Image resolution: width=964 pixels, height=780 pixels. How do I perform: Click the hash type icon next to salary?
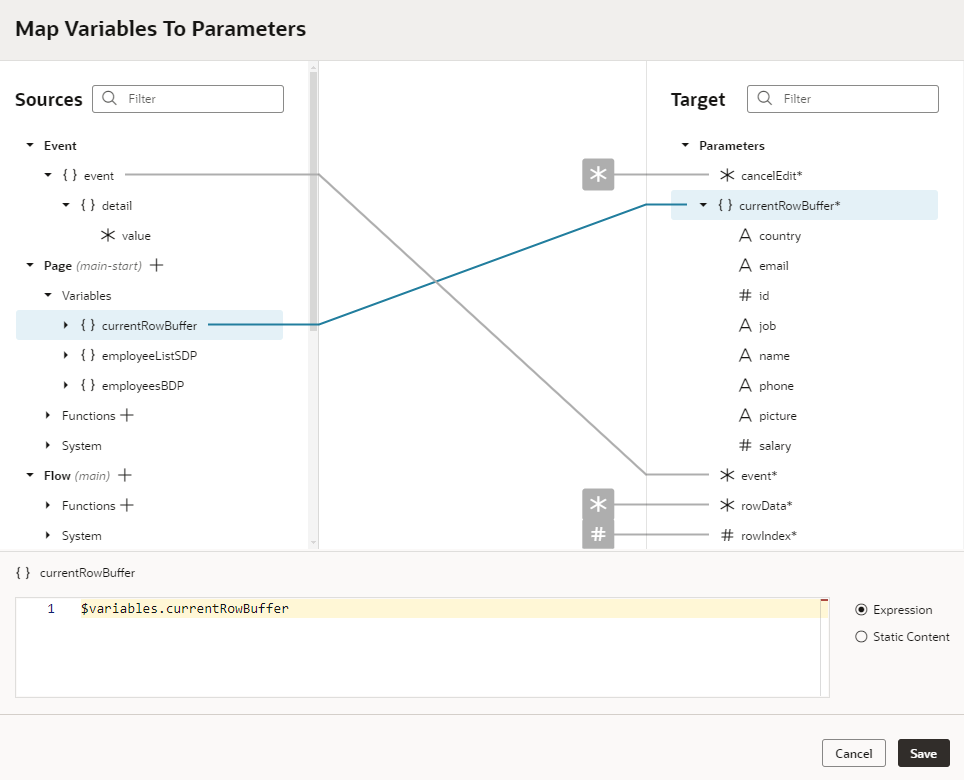[745, 445]
